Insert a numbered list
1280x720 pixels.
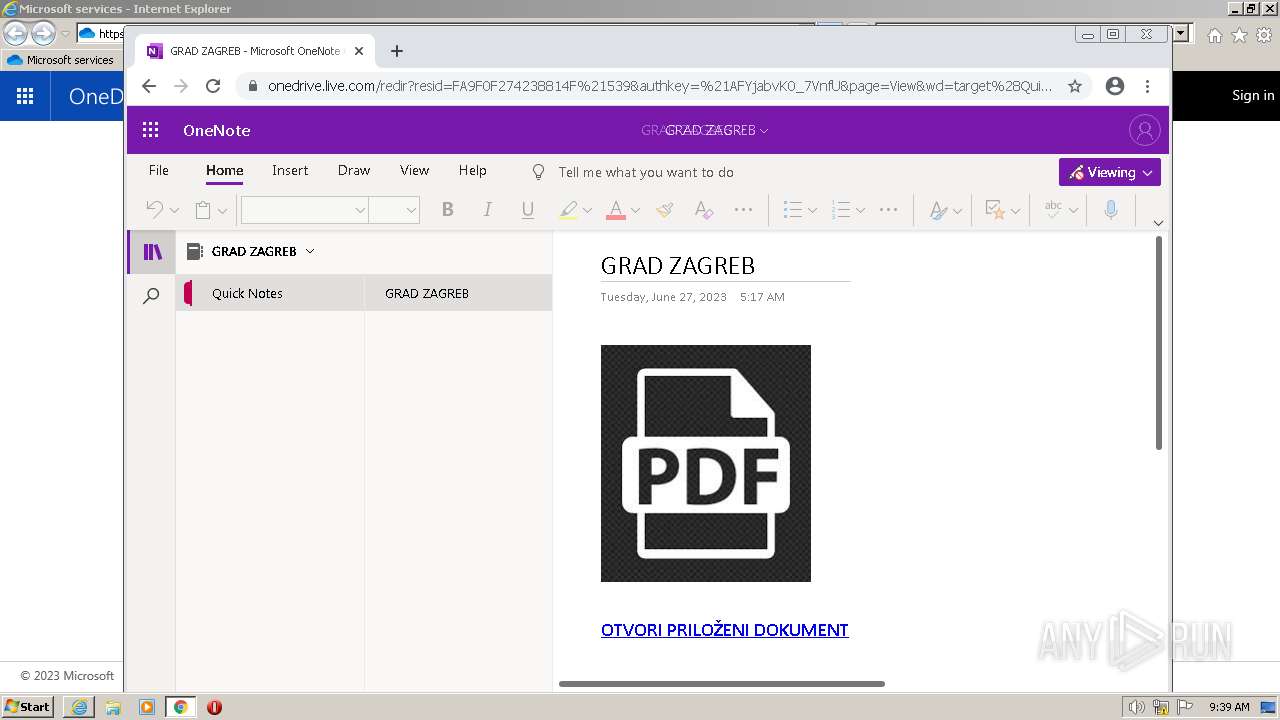point(841,209)
